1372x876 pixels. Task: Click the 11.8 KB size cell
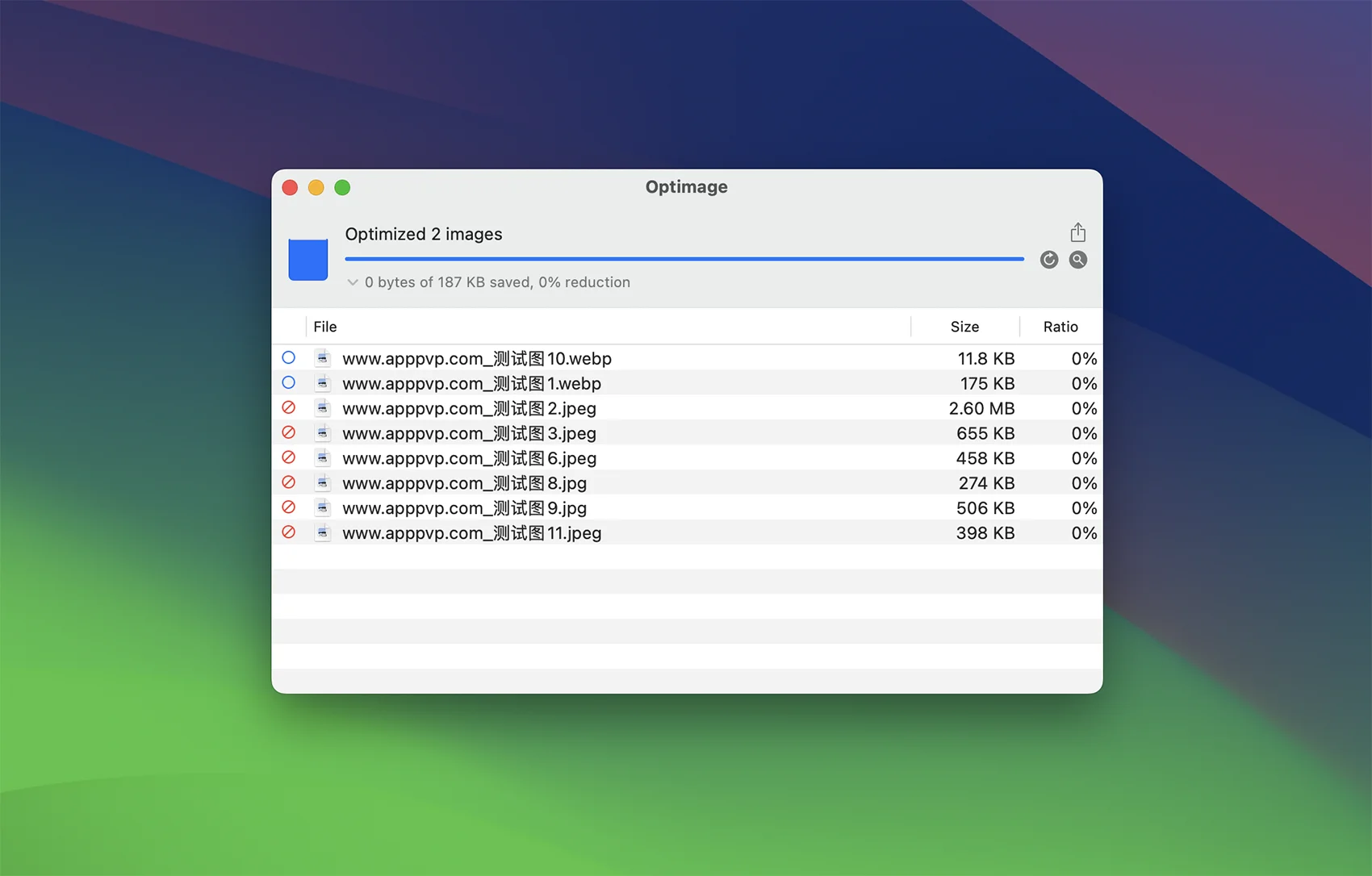(x=985, y=358)
